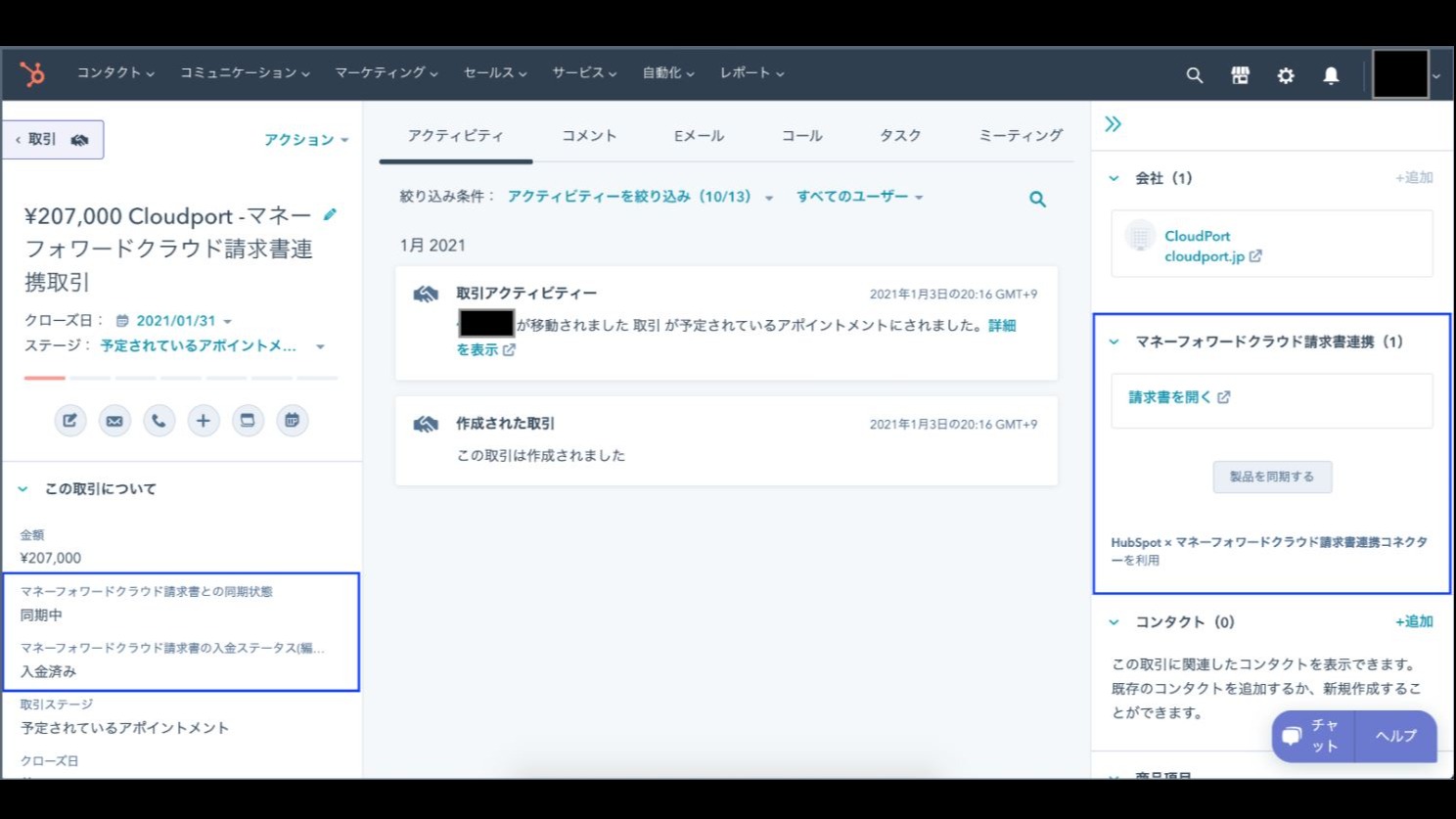The height and width of the screenshot is (819, 1456).
Task: Collapse the right panel with the double chevron
Action: pos(1113,124)
